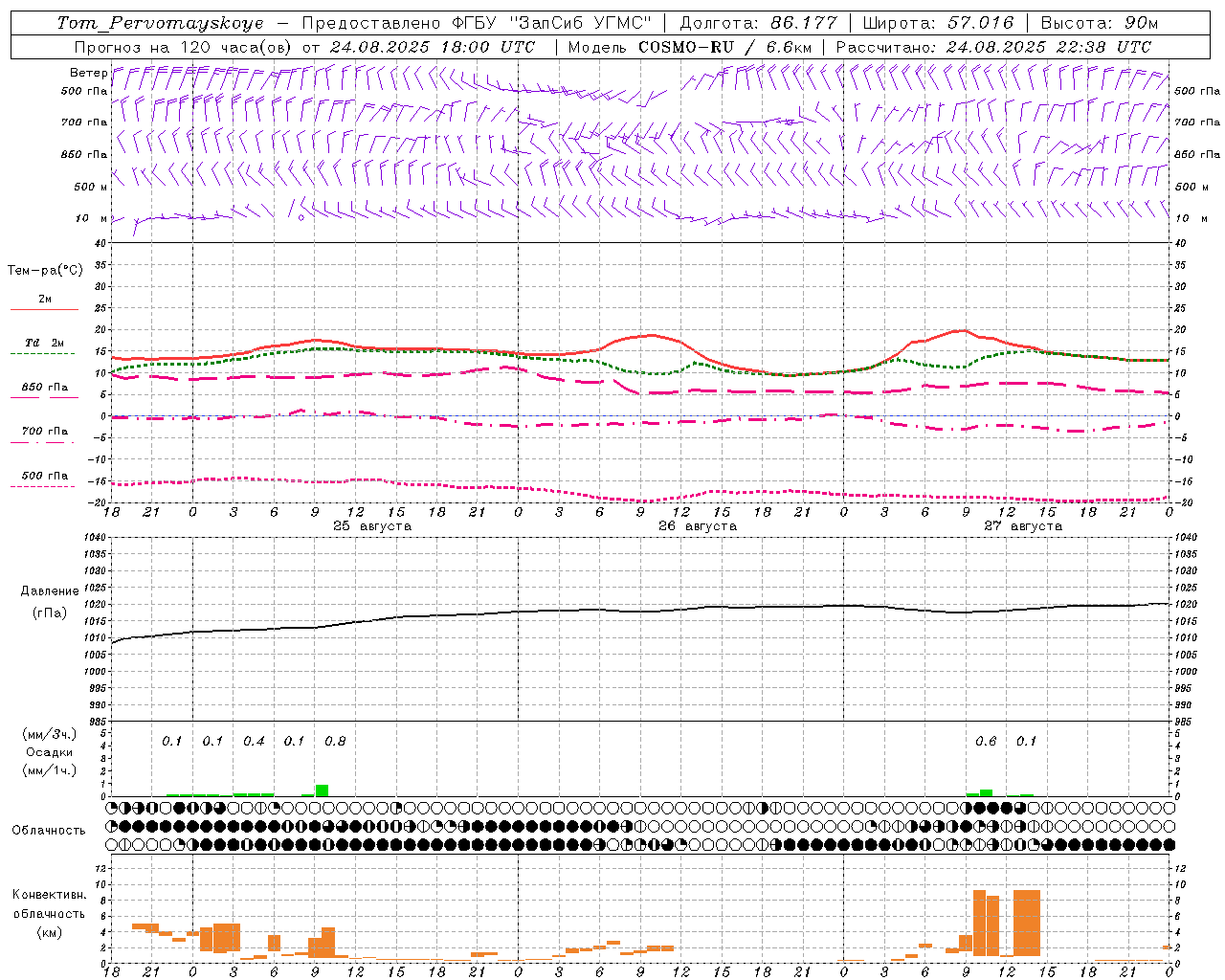The height and width of the screenshot is (980, 1225).
Task: Click the 'Рассчитано: 24.08.2025 22:38 UTC' timestamp
Action: click(x=993, y=47)
